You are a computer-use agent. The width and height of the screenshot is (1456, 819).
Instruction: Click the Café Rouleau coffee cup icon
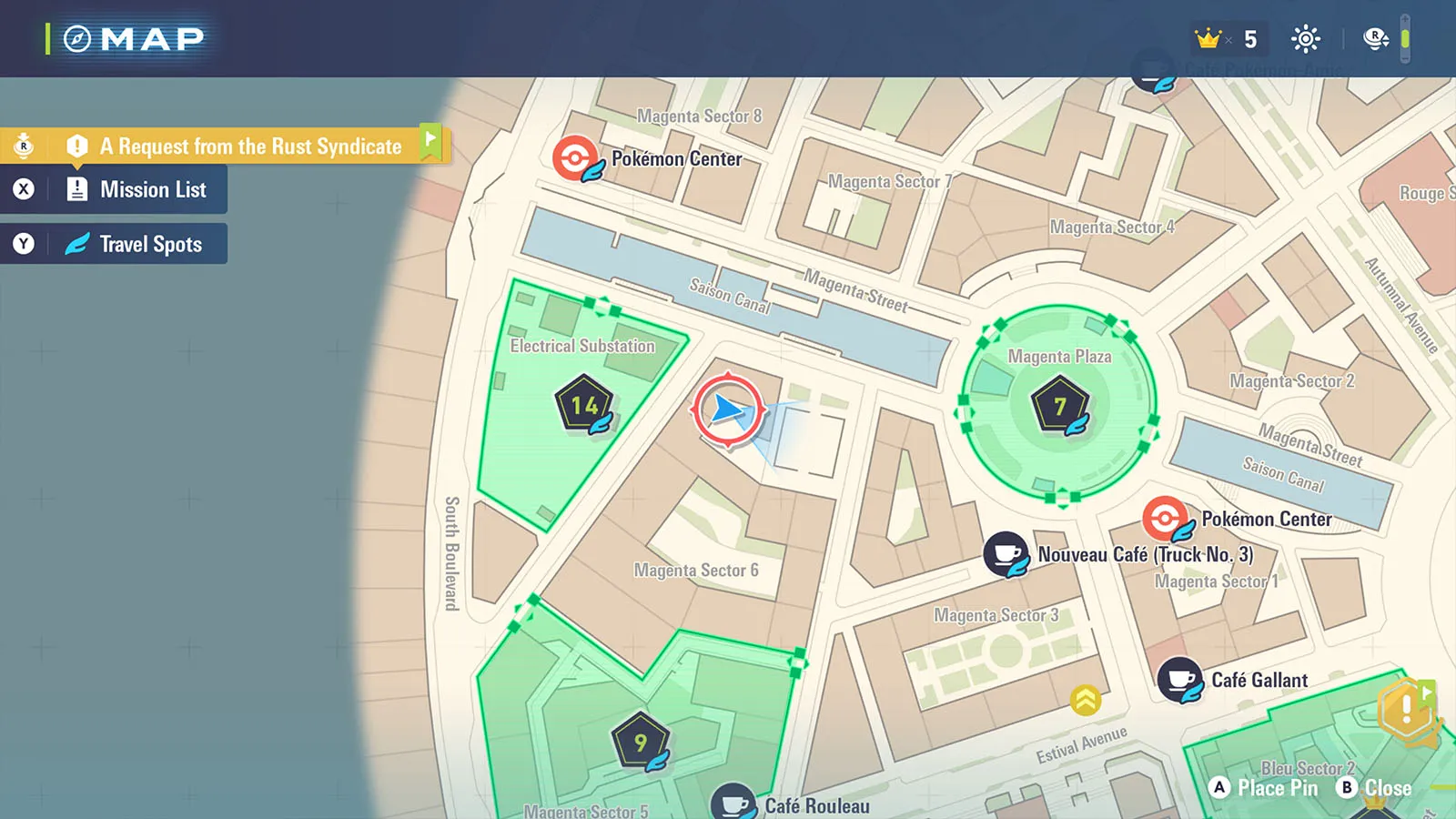coord(733,803)
